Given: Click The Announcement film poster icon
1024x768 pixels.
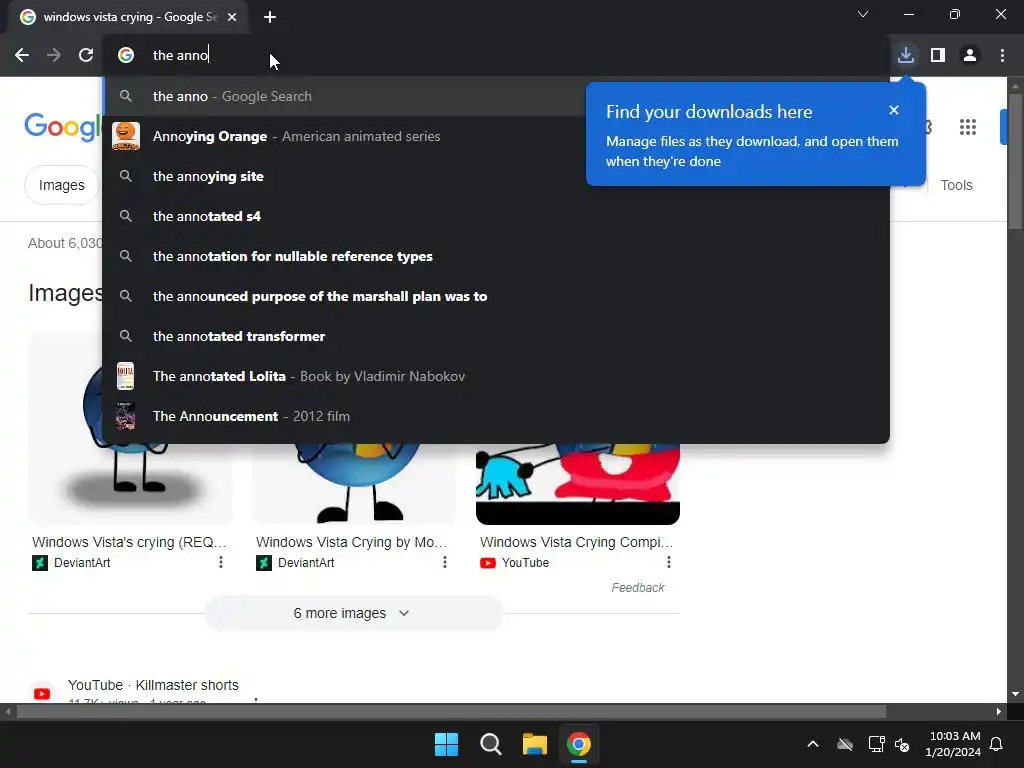Looking at the screenshot, I should click(x=125, y=416).
